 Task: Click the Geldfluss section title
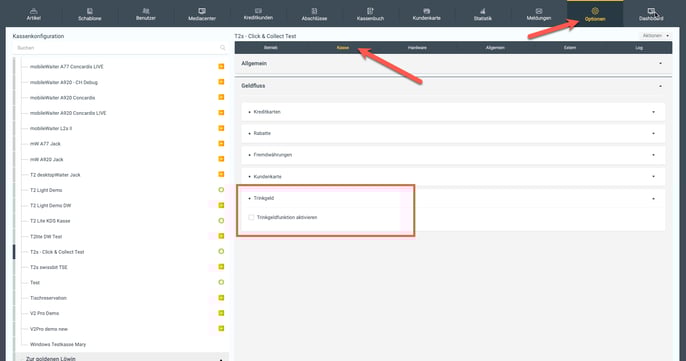[253, 86]
